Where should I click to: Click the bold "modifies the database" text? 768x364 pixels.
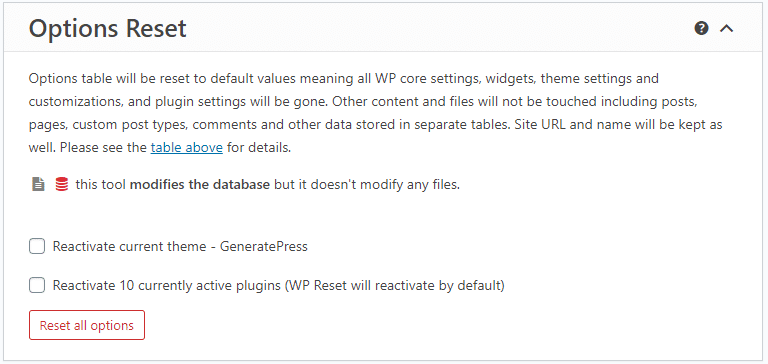pos(200,185)
